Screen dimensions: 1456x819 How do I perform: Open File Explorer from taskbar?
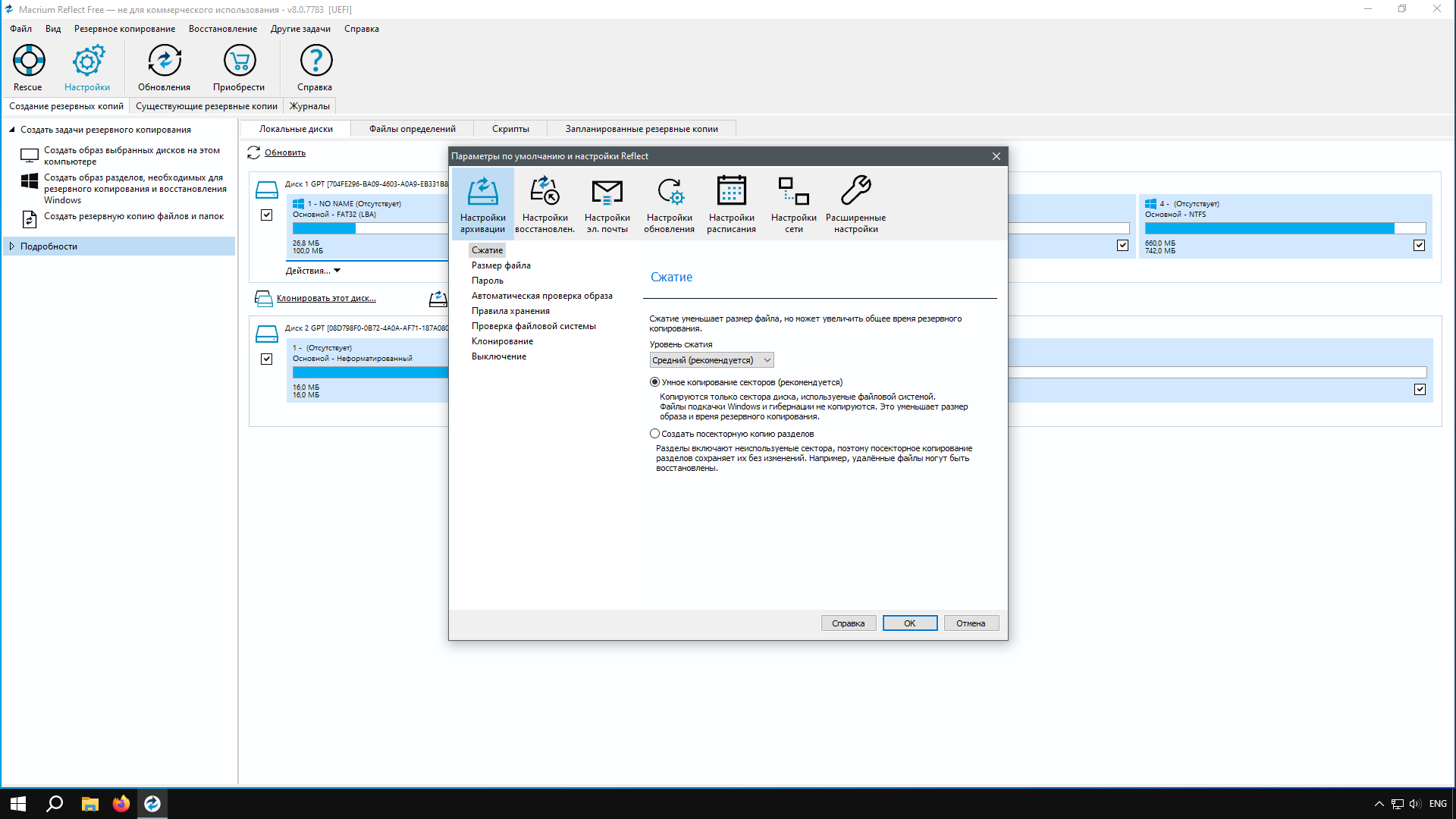(90, 804)
